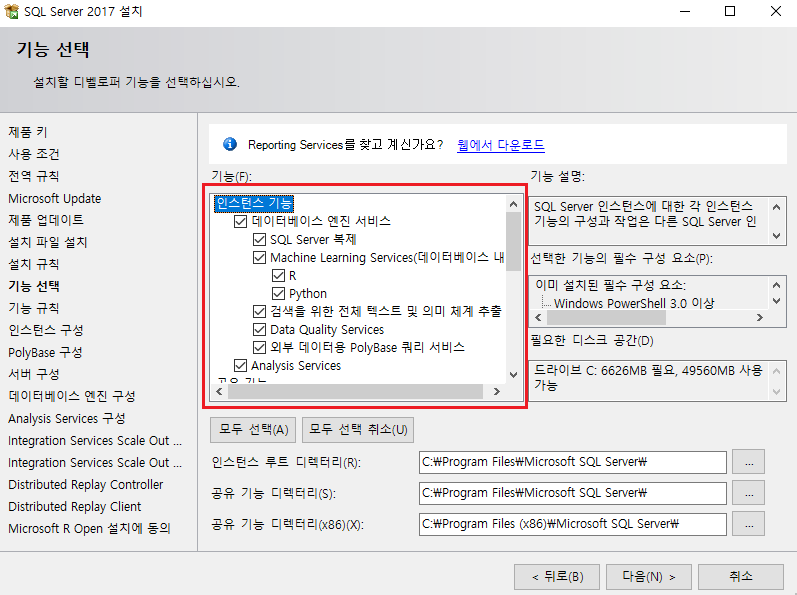Select PolyBase 구성 step in sidebar
Image resolution: width=797 pixels, height=595 pixels.
click(45, 352)
